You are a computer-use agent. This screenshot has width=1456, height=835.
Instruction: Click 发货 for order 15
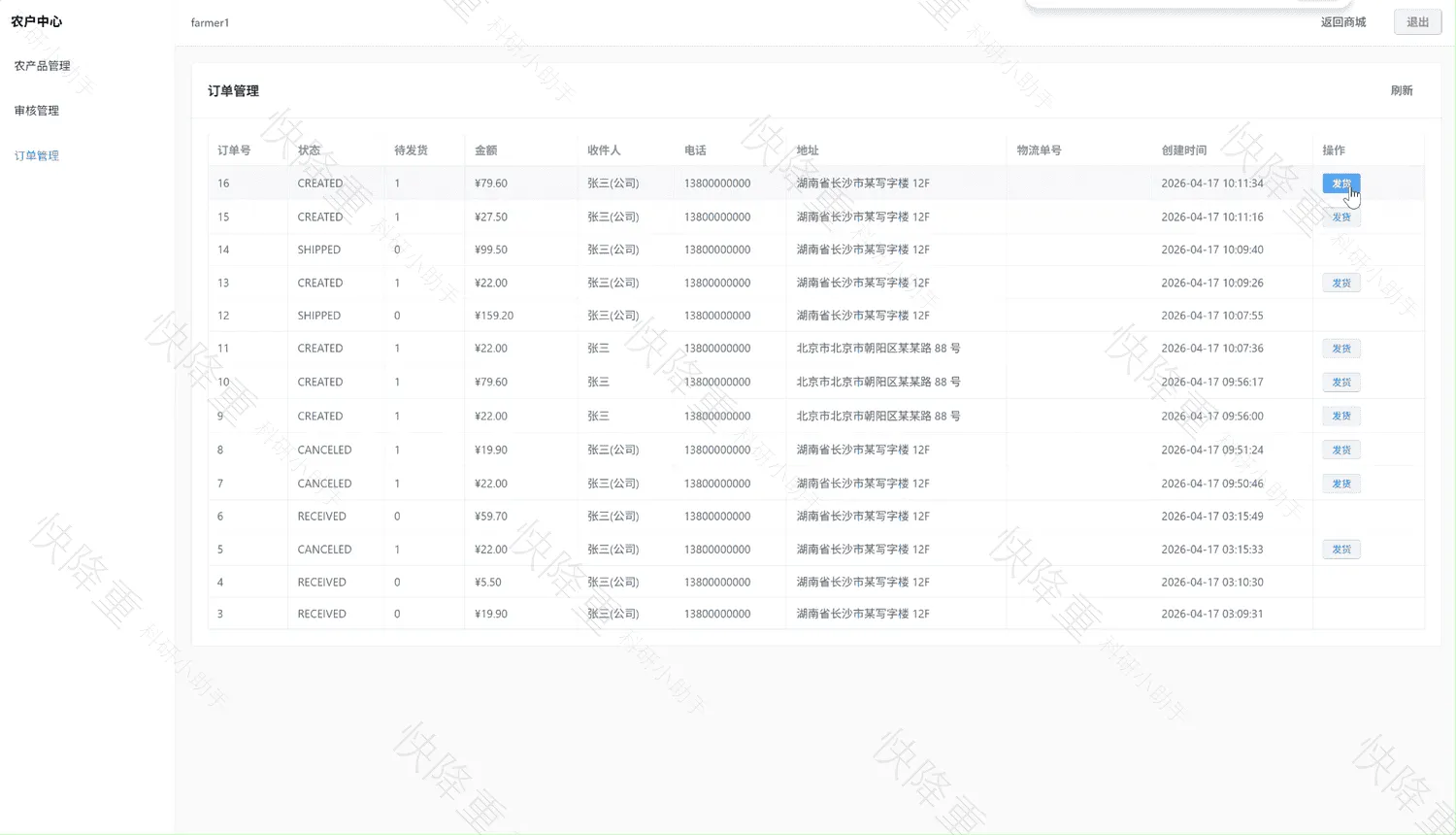coord(1341,217)
